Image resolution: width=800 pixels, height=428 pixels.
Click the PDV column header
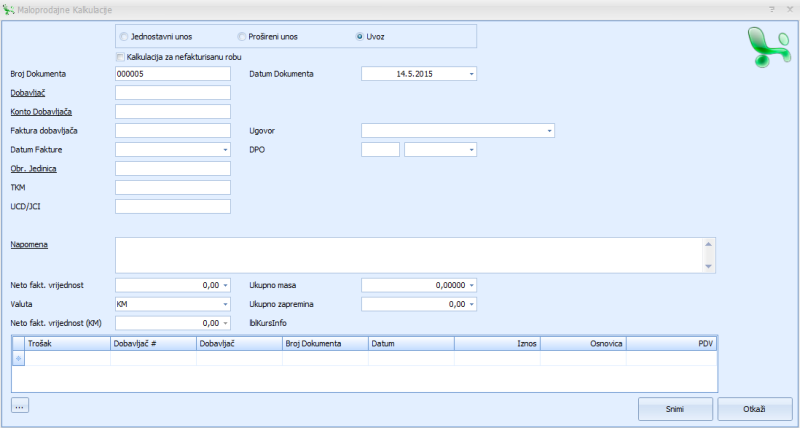[671, 344]
